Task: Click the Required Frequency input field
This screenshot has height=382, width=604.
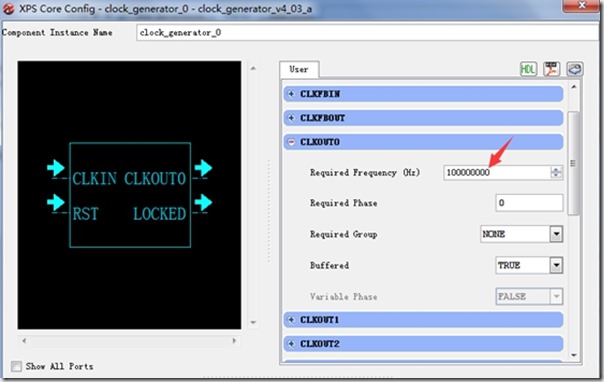Action: pos(497,172)
